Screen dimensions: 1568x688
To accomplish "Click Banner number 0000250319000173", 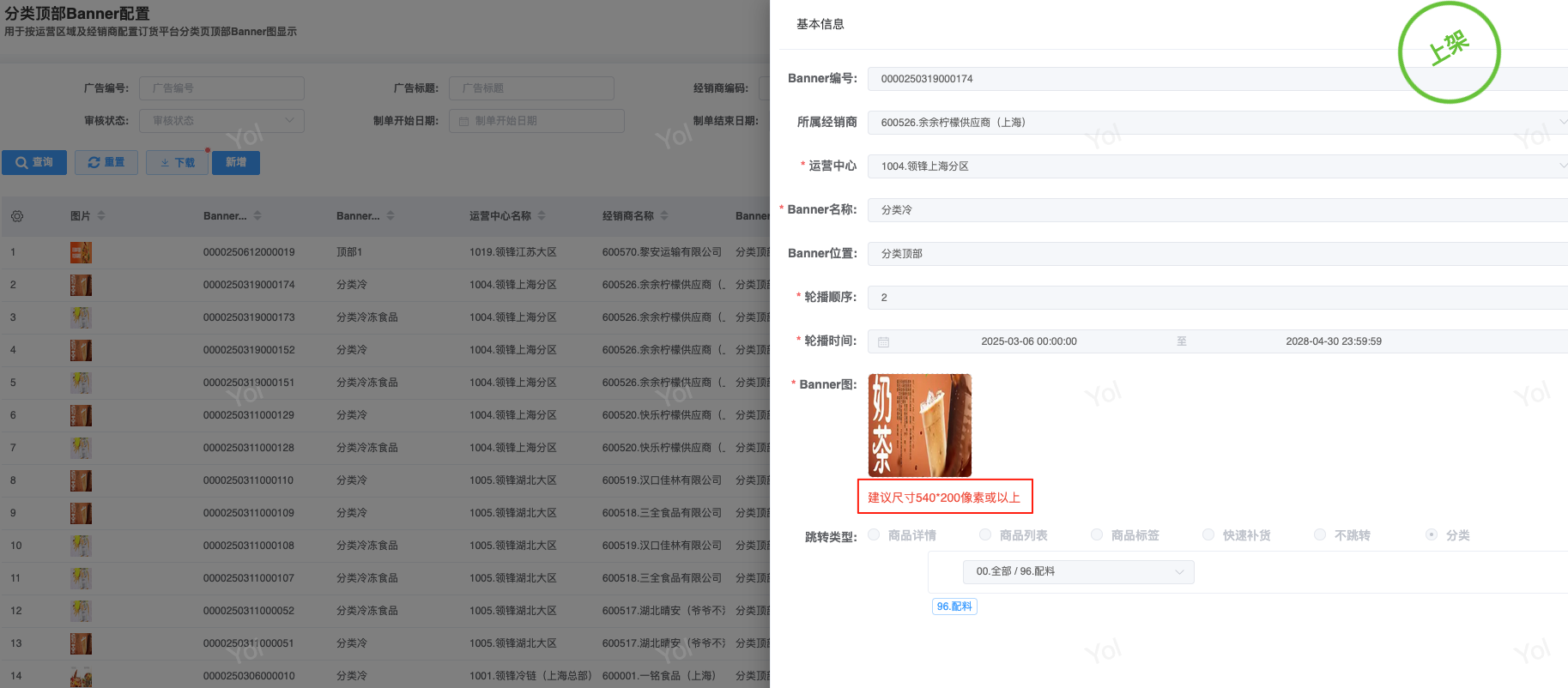I will click(x=249, y=317).
